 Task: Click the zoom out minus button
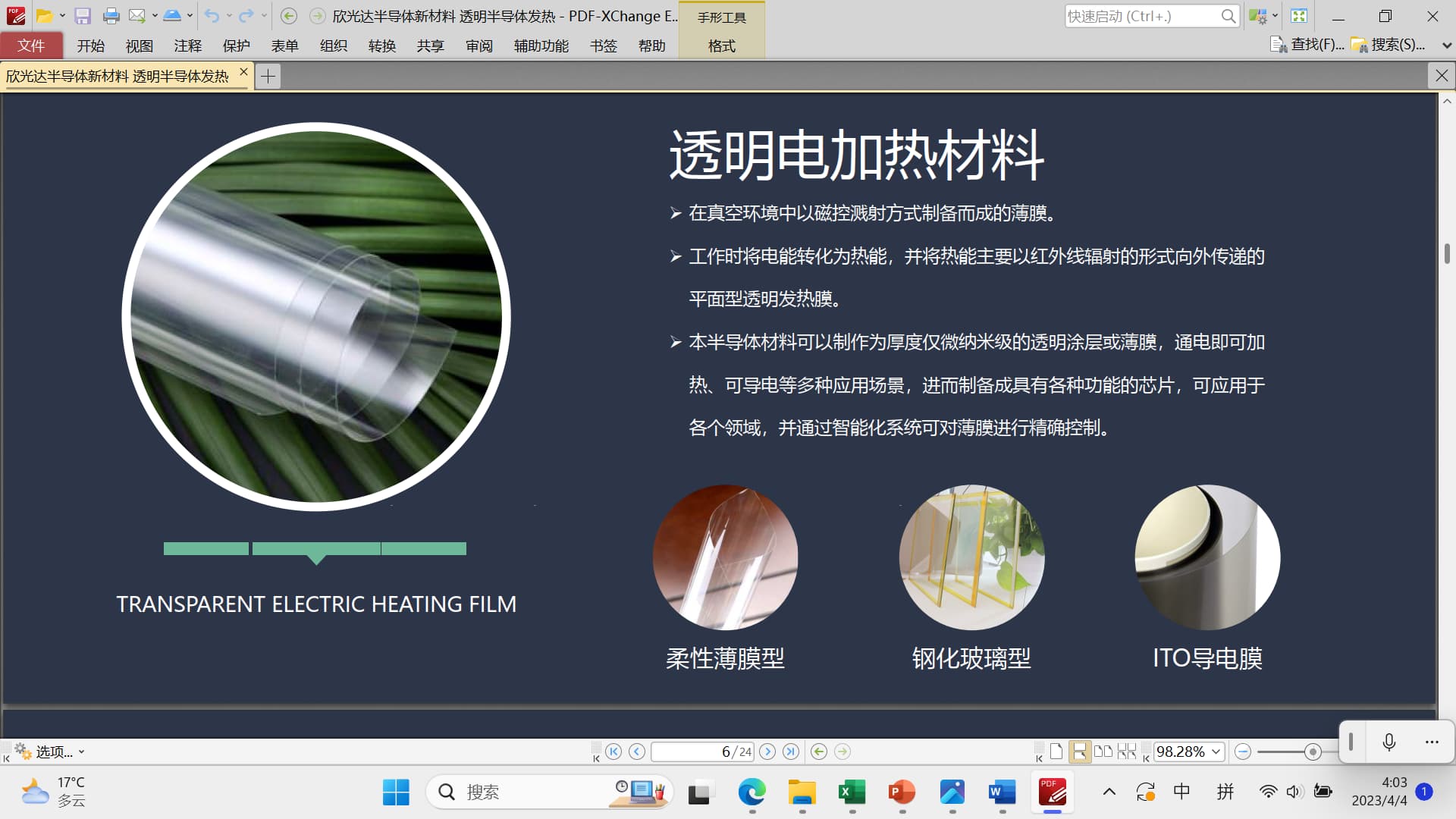1242,752
